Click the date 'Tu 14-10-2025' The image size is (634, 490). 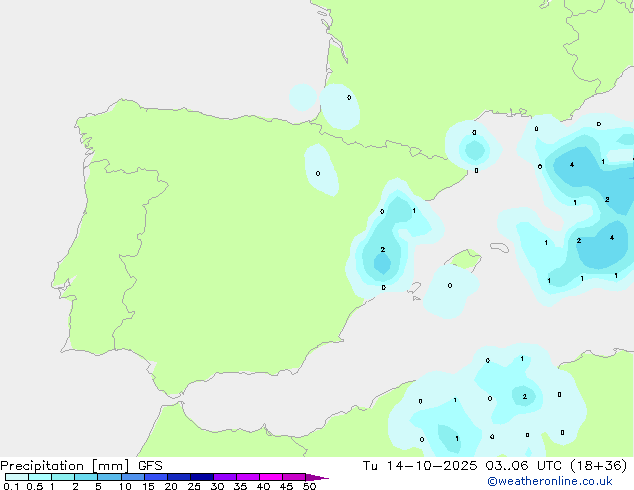point(420,466)
